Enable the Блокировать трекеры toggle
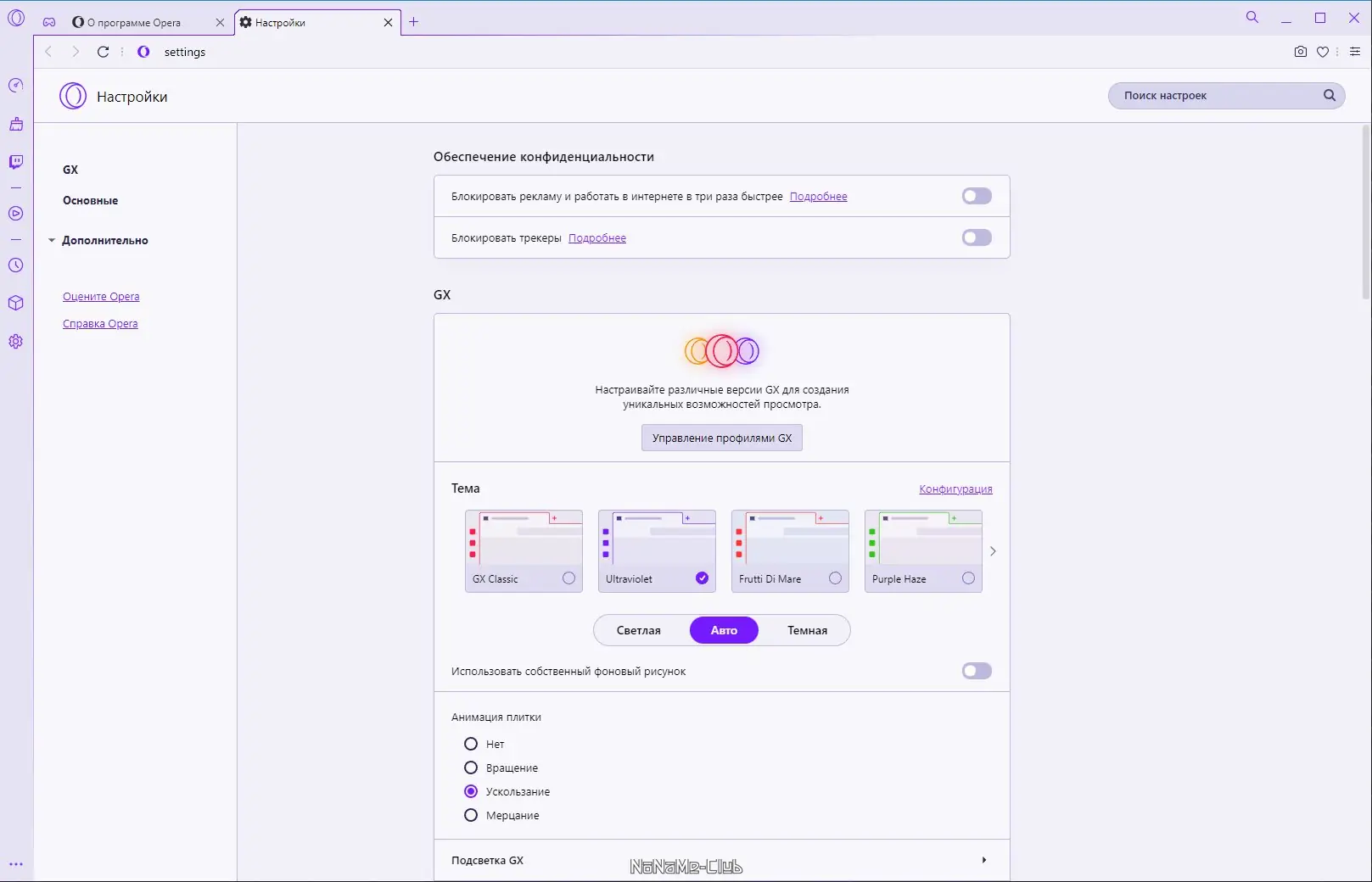1372x882 pixels. coord(977,237)
